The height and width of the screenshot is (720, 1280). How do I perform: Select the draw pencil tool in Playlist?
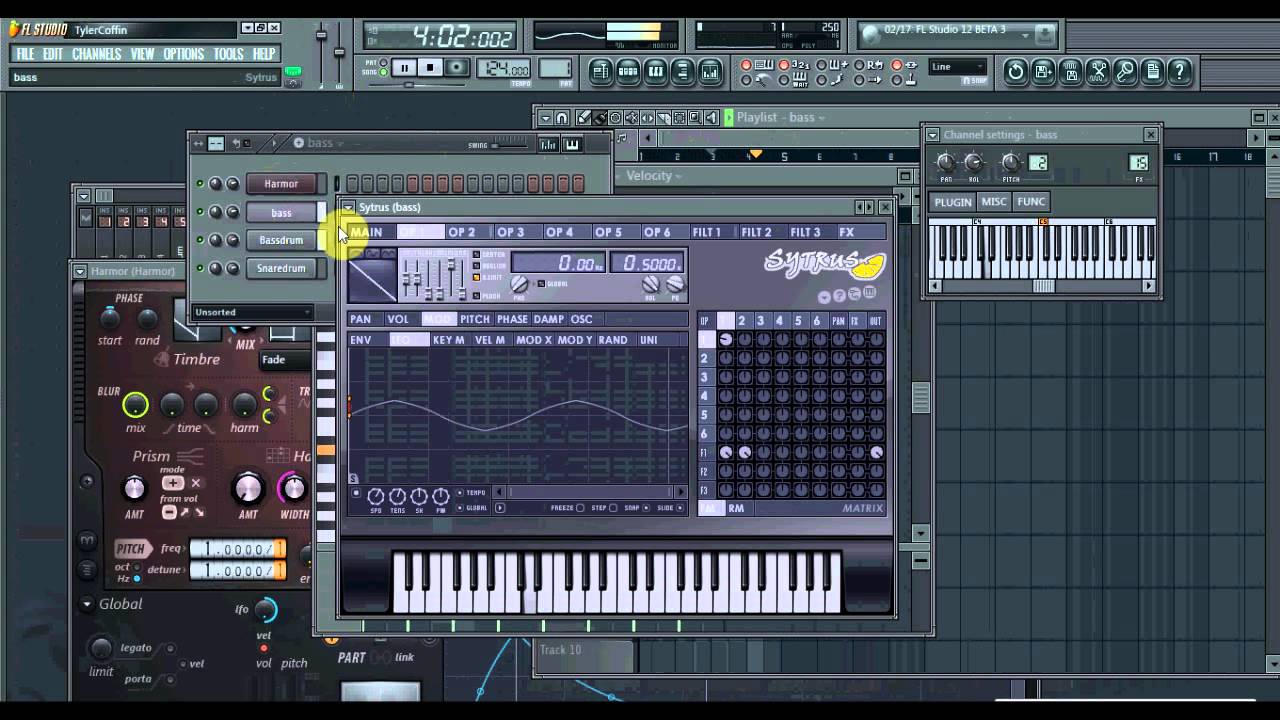pyautogui.click(x=583, y=118)
